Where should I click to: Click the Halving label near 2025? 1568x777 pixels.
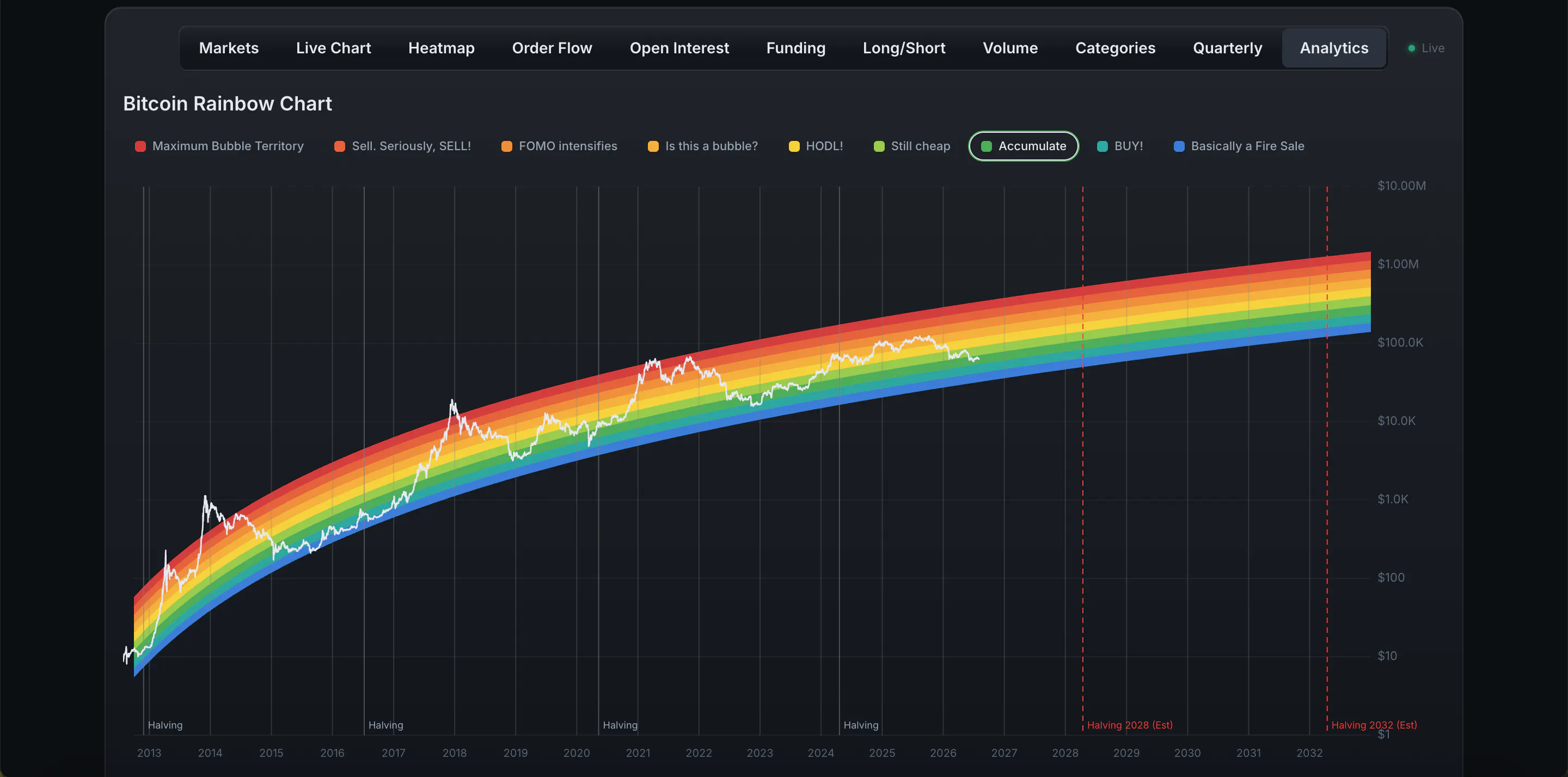coord(861,725)
